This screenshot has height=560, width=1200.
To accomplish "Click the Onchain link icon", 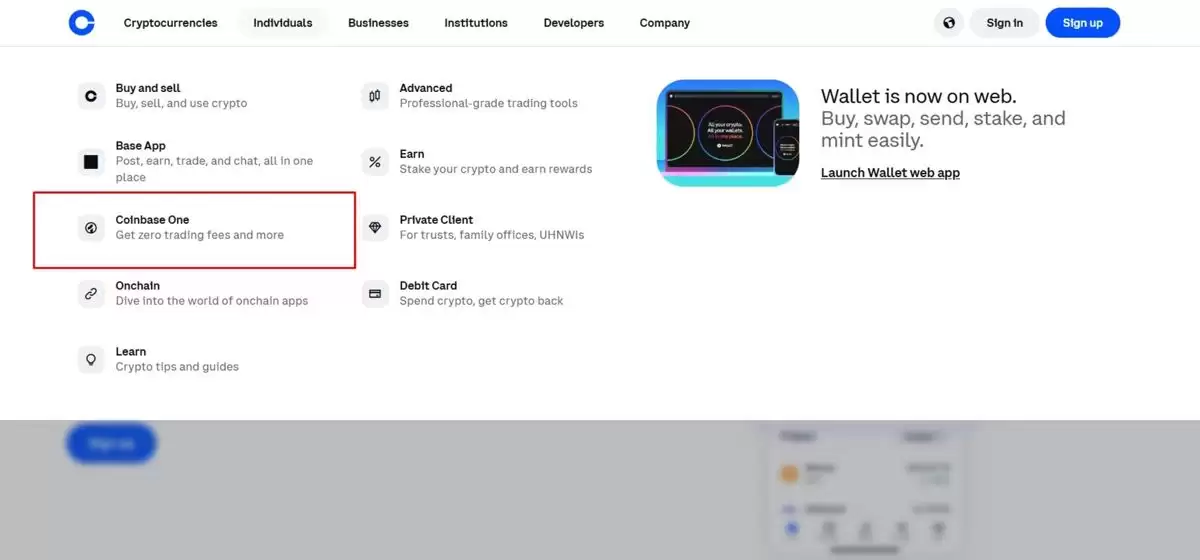I will click(91, 294).
